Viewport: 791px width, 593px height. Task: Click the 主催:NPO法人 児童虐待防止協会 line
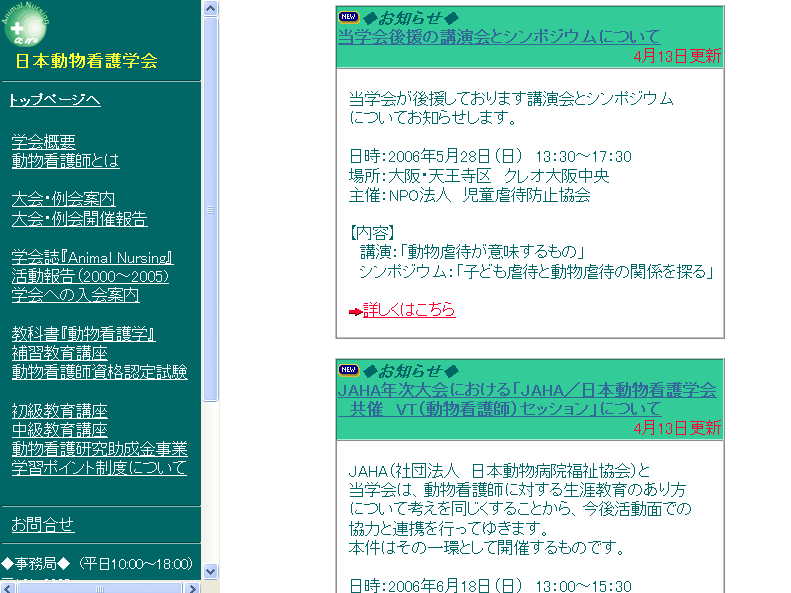click(470, 195)
